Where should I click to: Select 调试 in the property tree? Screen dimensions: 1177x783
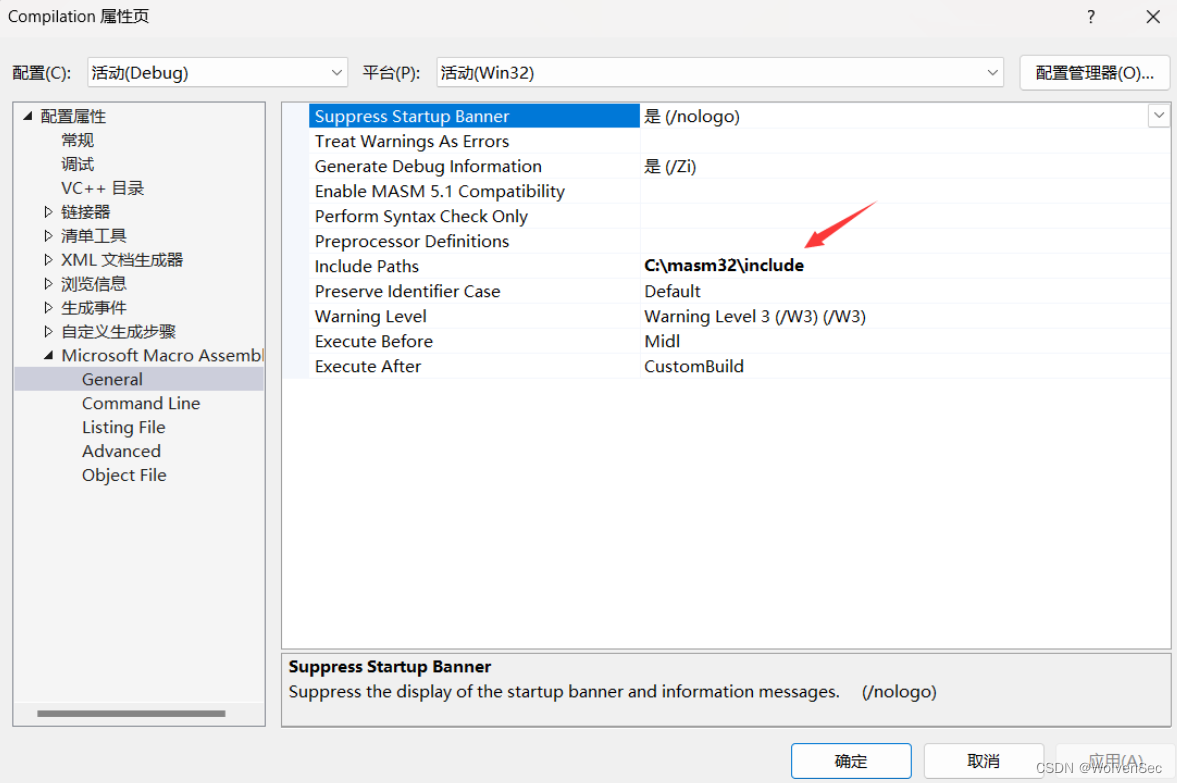(x=77, y=164)
